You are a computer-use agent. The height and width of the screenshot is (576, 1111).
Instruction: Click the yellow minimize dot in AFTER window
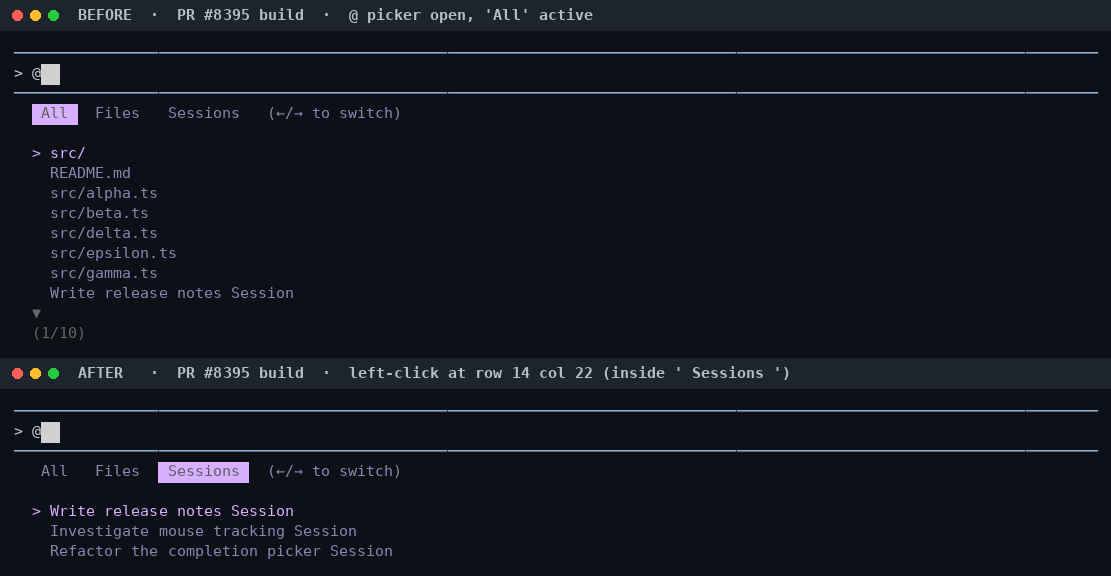point(35,373)
